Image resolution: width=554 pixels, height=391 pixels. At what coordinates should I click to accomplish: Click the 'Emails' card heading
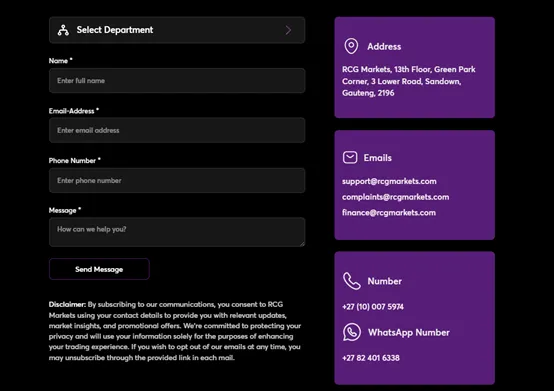378,158
